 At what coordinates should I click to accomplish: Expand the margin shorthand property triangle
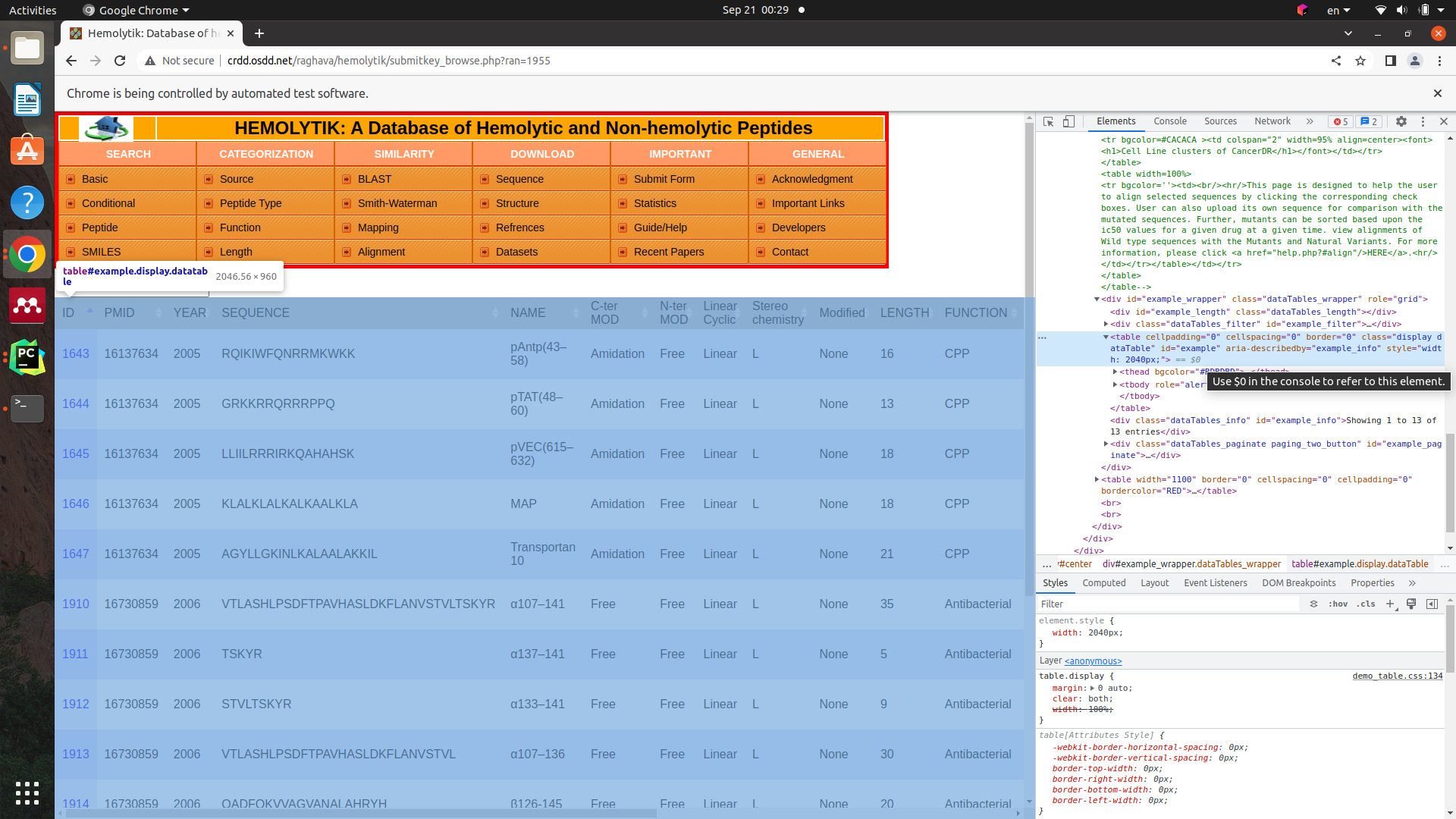pos(1093,689)
